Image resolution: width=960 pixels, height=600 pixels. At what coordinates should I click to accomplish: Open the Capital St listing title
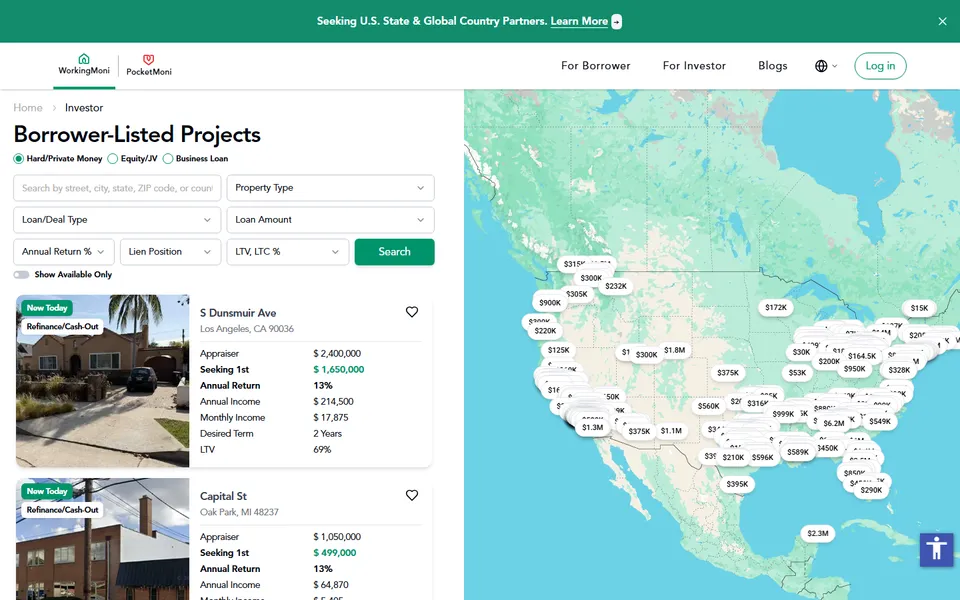223,496
